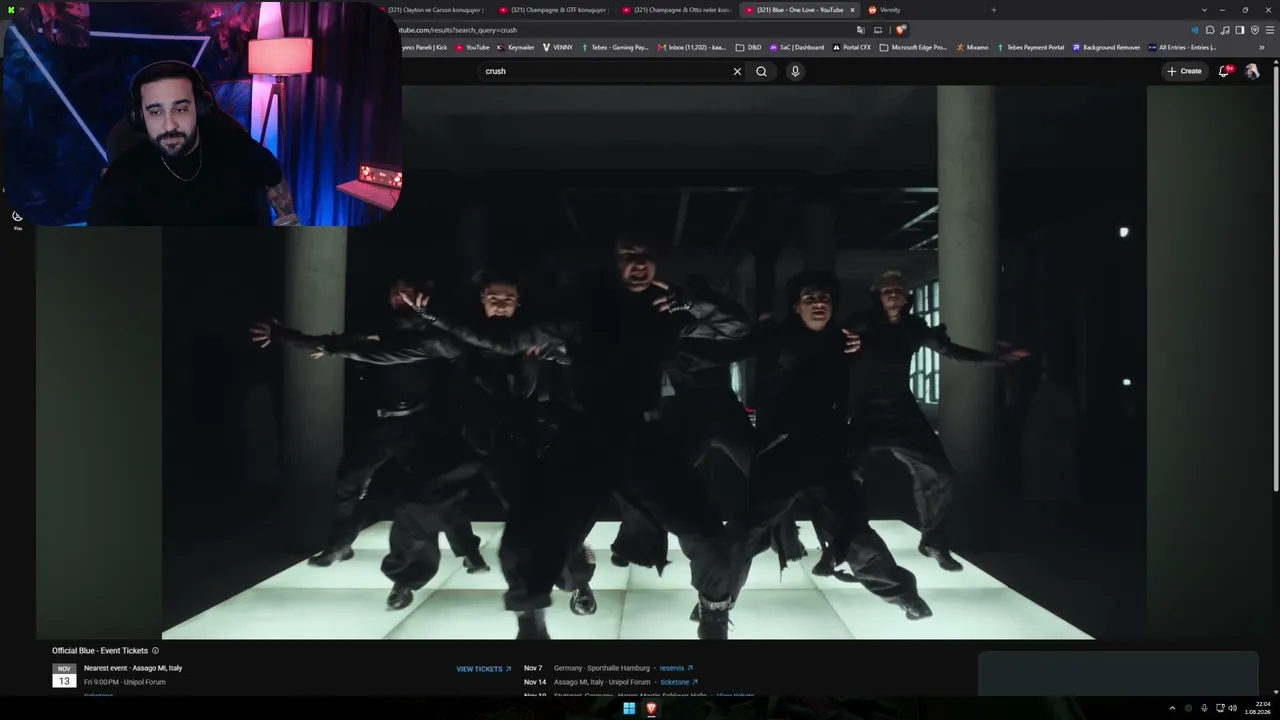Open YouTube notifications bell

(x=1224, y=71)
